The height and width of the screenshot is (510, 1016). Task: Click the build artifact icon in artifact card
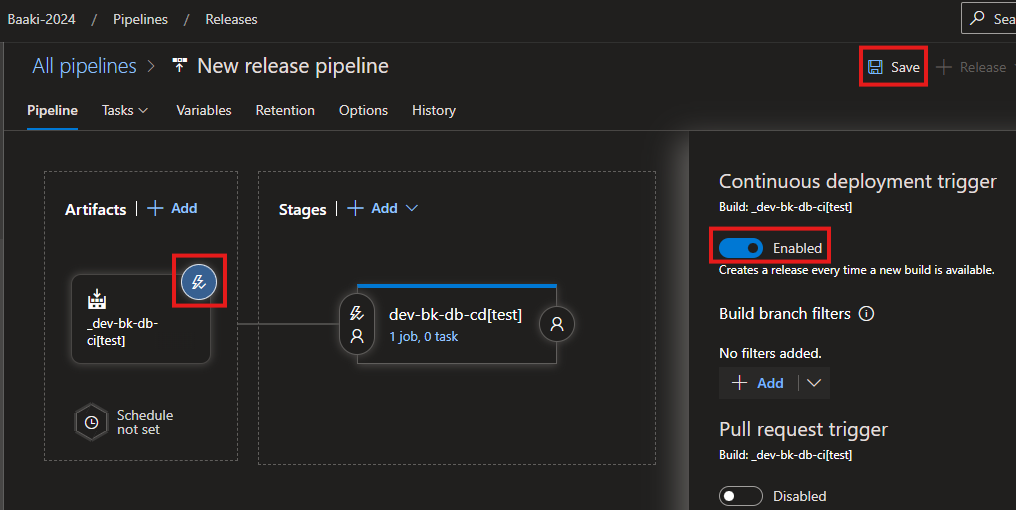tap(97, 299)
